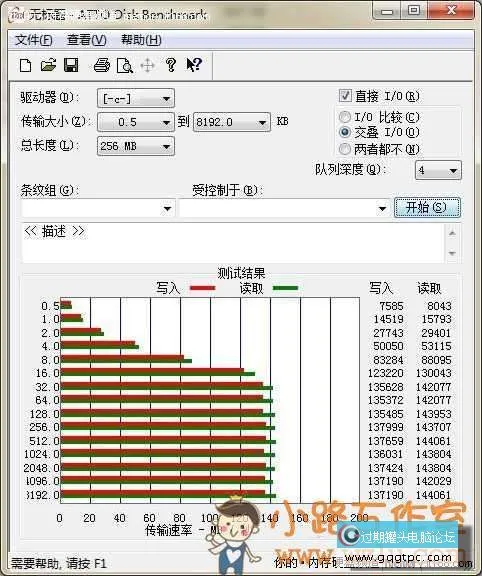Screen dimensions: 482x576
Task: Click the Save floppy disk icon
Action: pos(71,65)
